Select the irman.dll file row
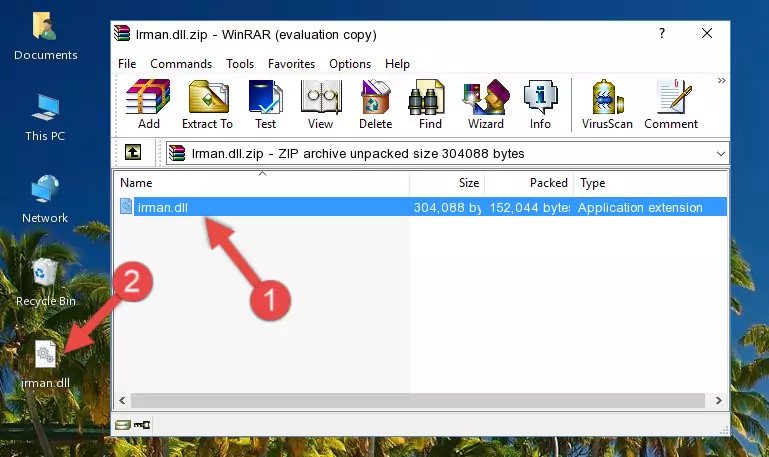Viewport: 769px width, 457px height. (x=421, y=207)
